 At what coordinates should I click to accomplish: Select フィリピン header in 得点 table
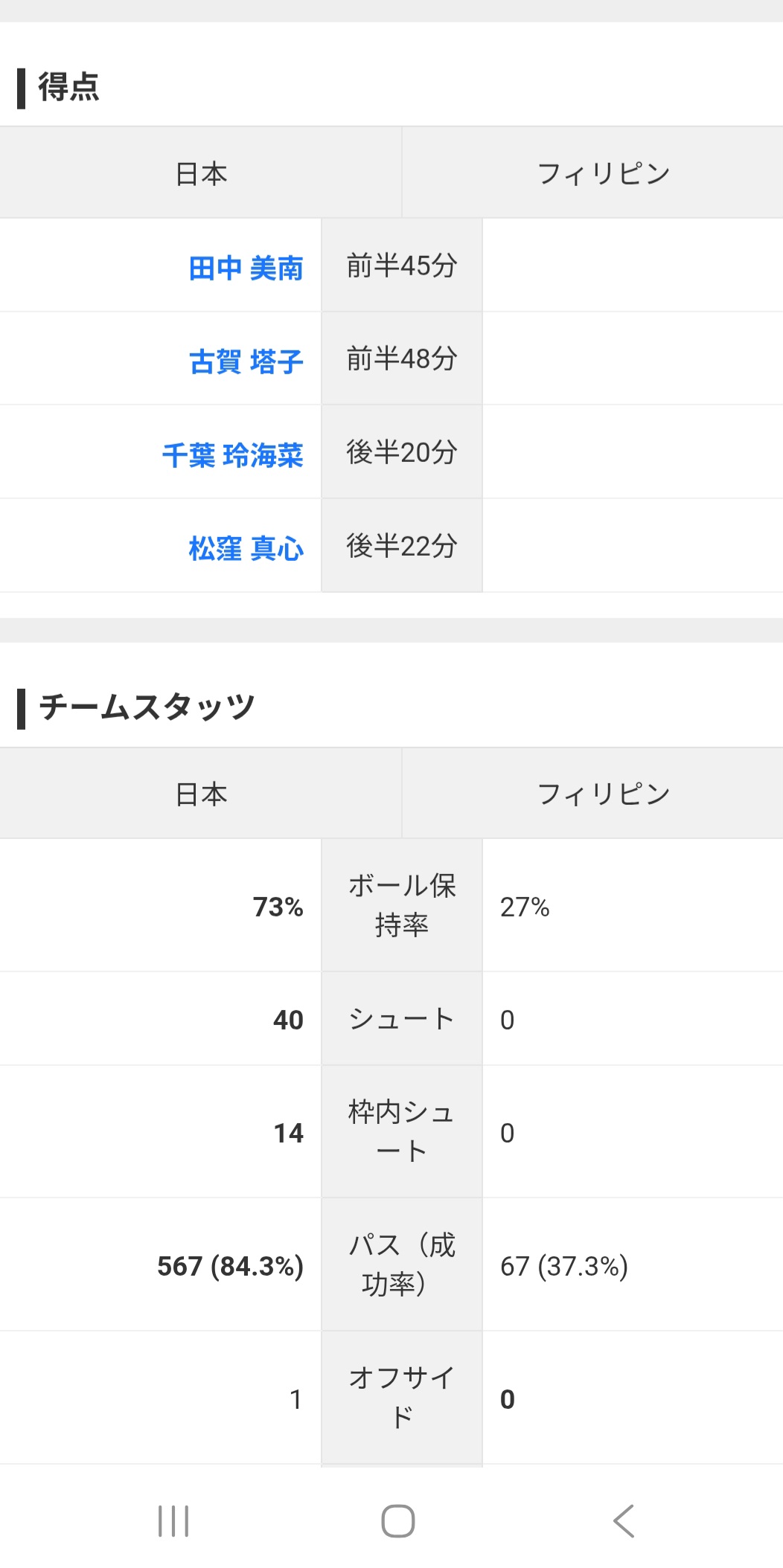(x=603, y=173)
